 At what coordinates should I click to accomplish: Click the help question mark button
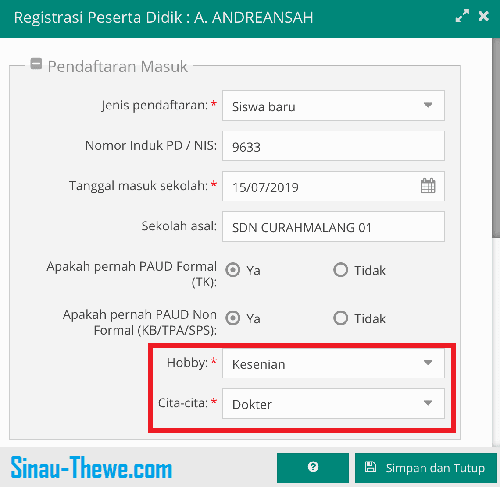click(x=313, y=467)
